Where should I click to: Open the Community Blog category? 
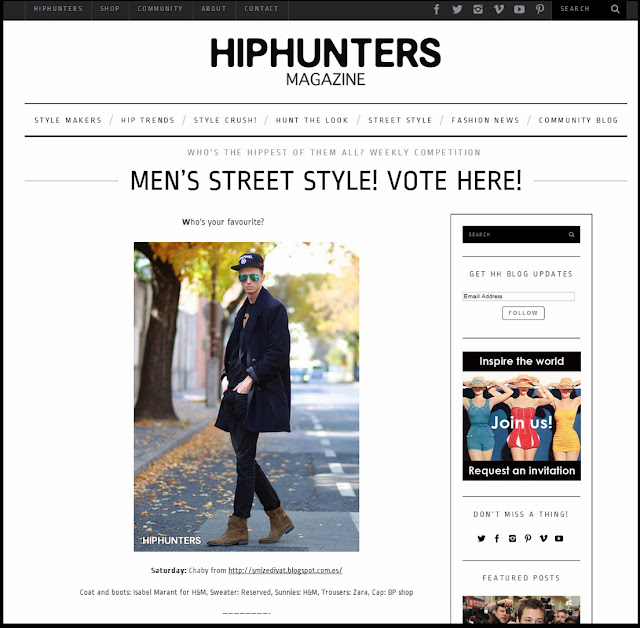[578, 120]
